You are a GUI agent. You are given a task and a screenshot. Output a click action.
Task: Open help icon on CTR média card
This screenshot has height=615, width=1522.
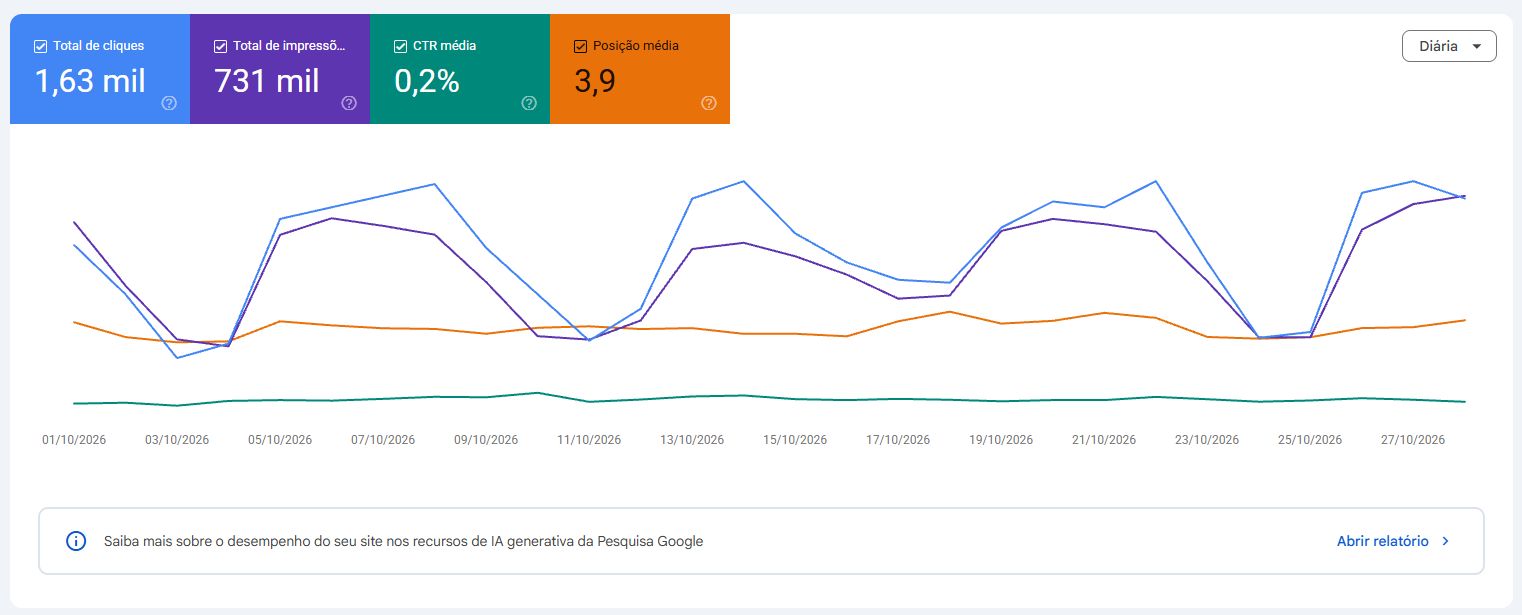point(529,103)
